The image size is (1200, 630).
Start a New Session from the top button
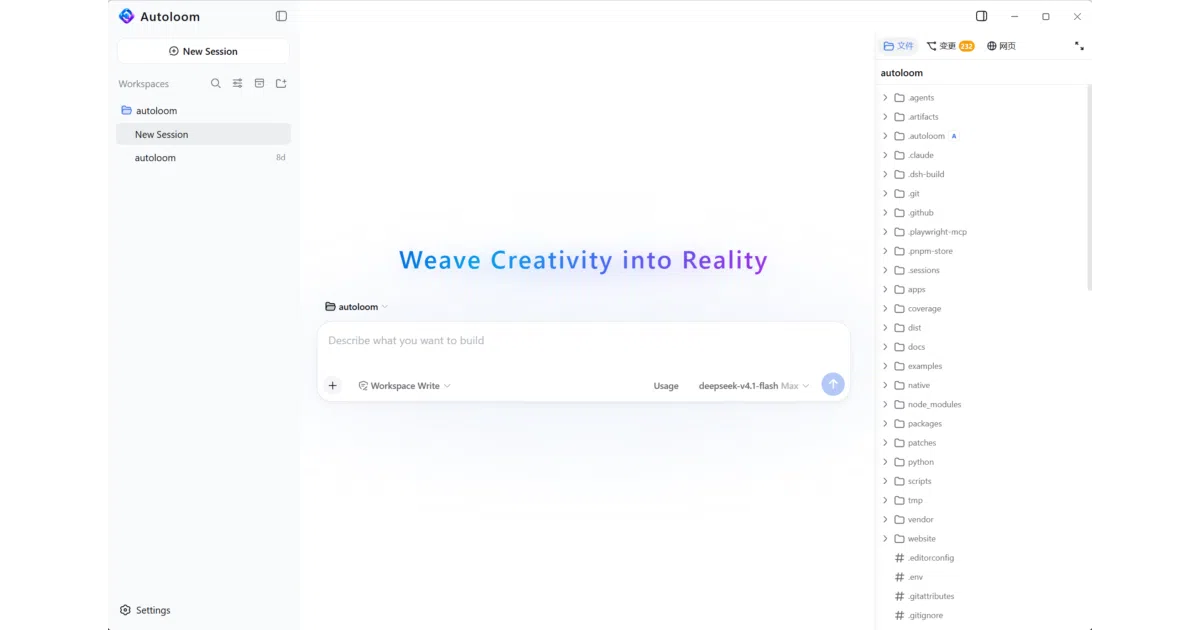(x=203, y=51)
